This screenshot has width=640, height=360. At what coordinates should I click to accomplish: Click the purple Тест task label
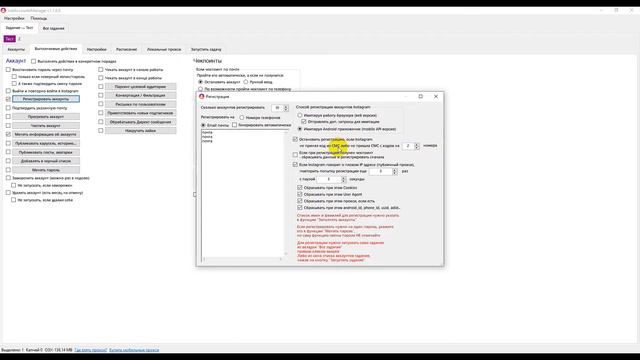(9, 39)
